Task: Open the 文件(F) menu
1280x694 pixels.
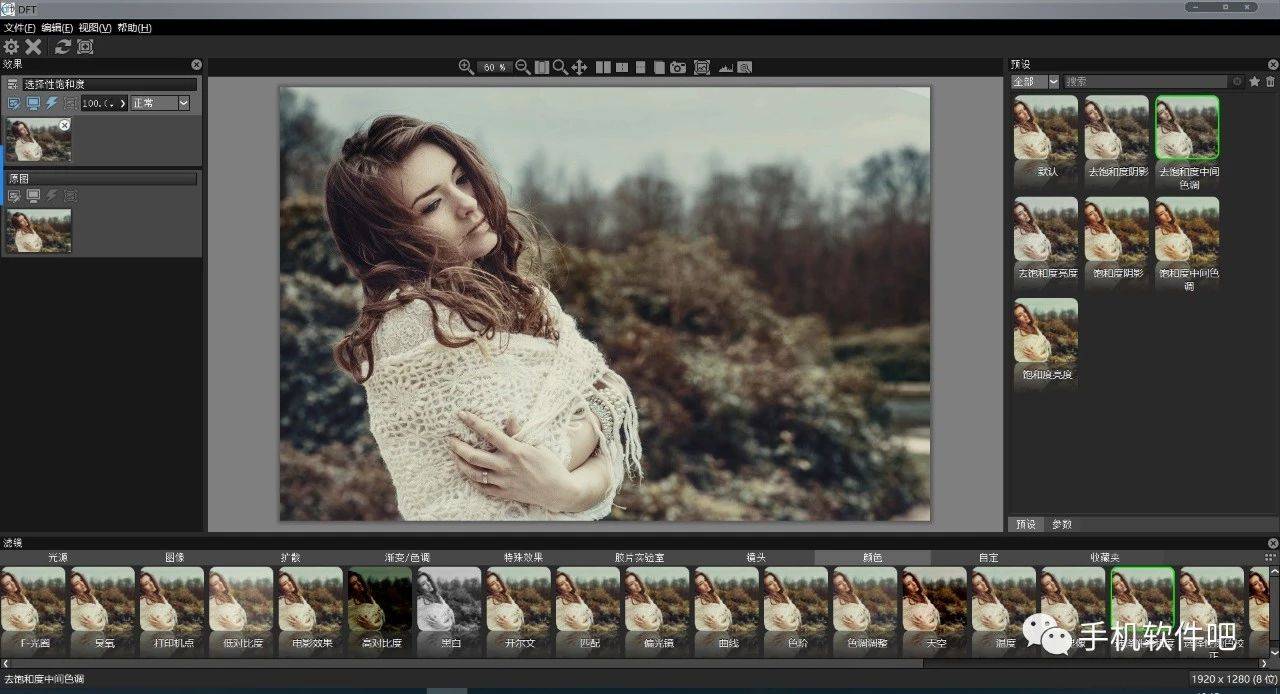Action: tap(19, 28)
